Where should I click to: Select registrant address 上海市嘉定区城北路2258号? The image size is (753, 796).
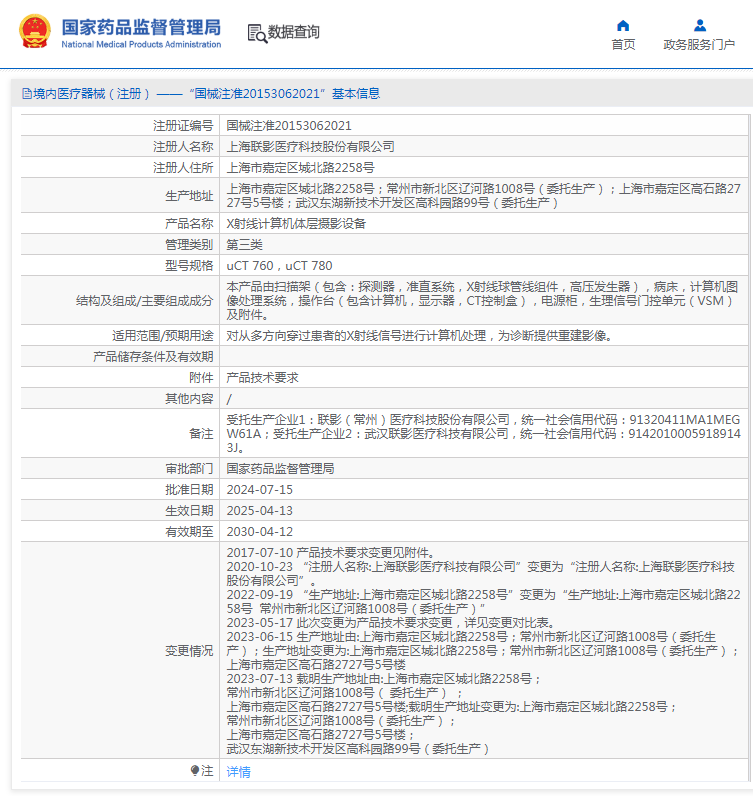(x=301, y=168)
